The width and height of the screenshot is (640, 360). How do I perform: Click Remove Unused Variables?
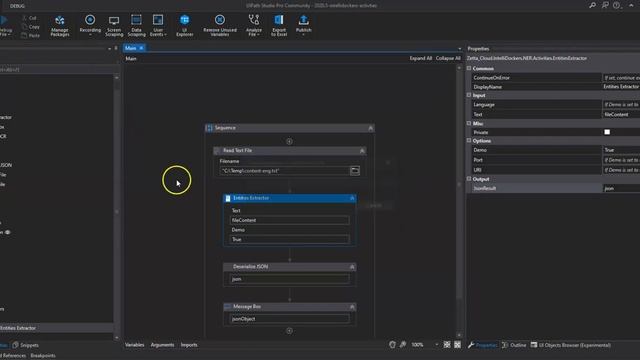(220, 26)
